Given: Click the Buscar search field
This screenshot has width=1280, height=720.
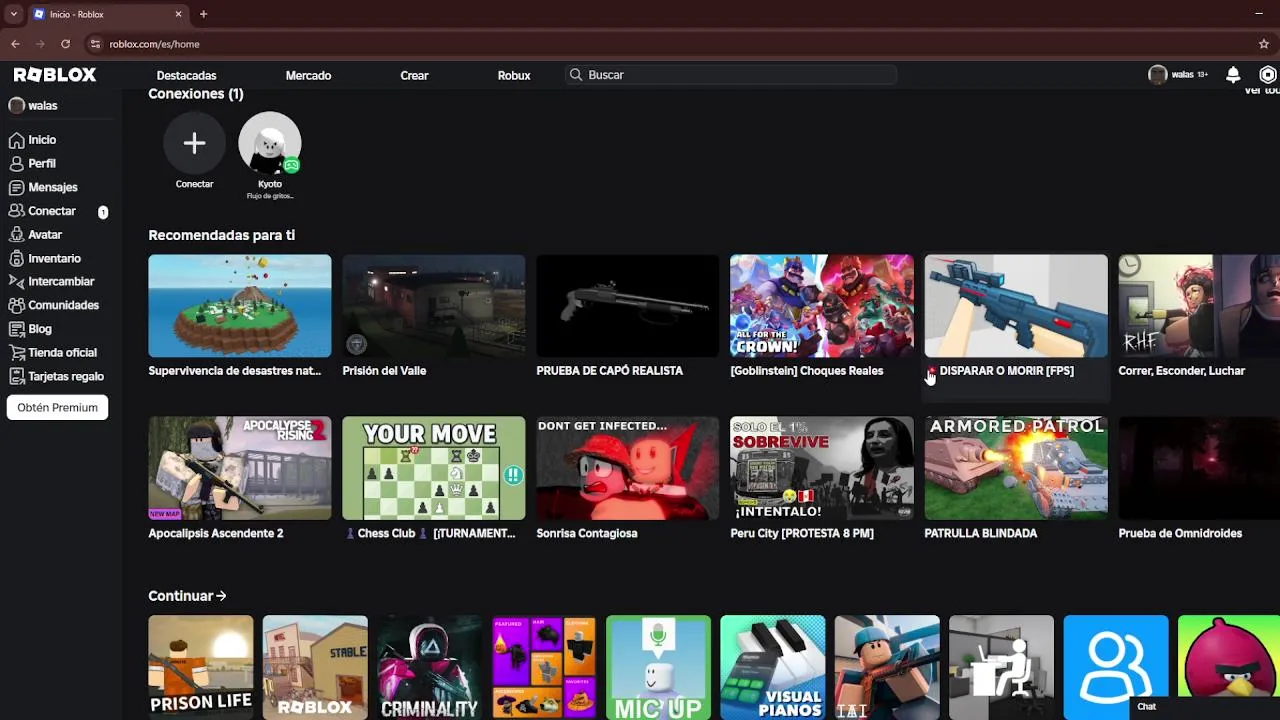Looking at the screenshot, I should tap(730, 75).
